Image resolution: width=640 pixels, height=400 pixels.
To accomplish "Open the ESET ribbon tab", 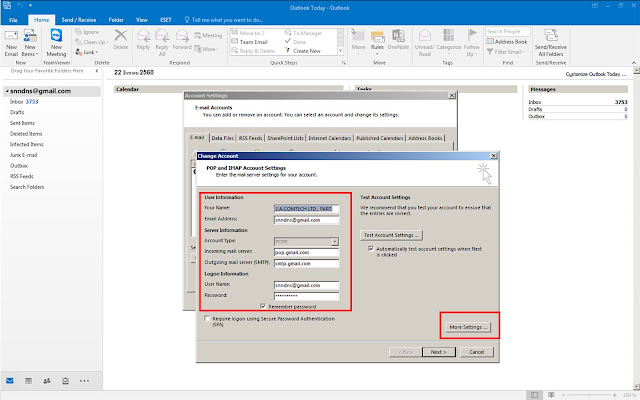I will 166,20.
